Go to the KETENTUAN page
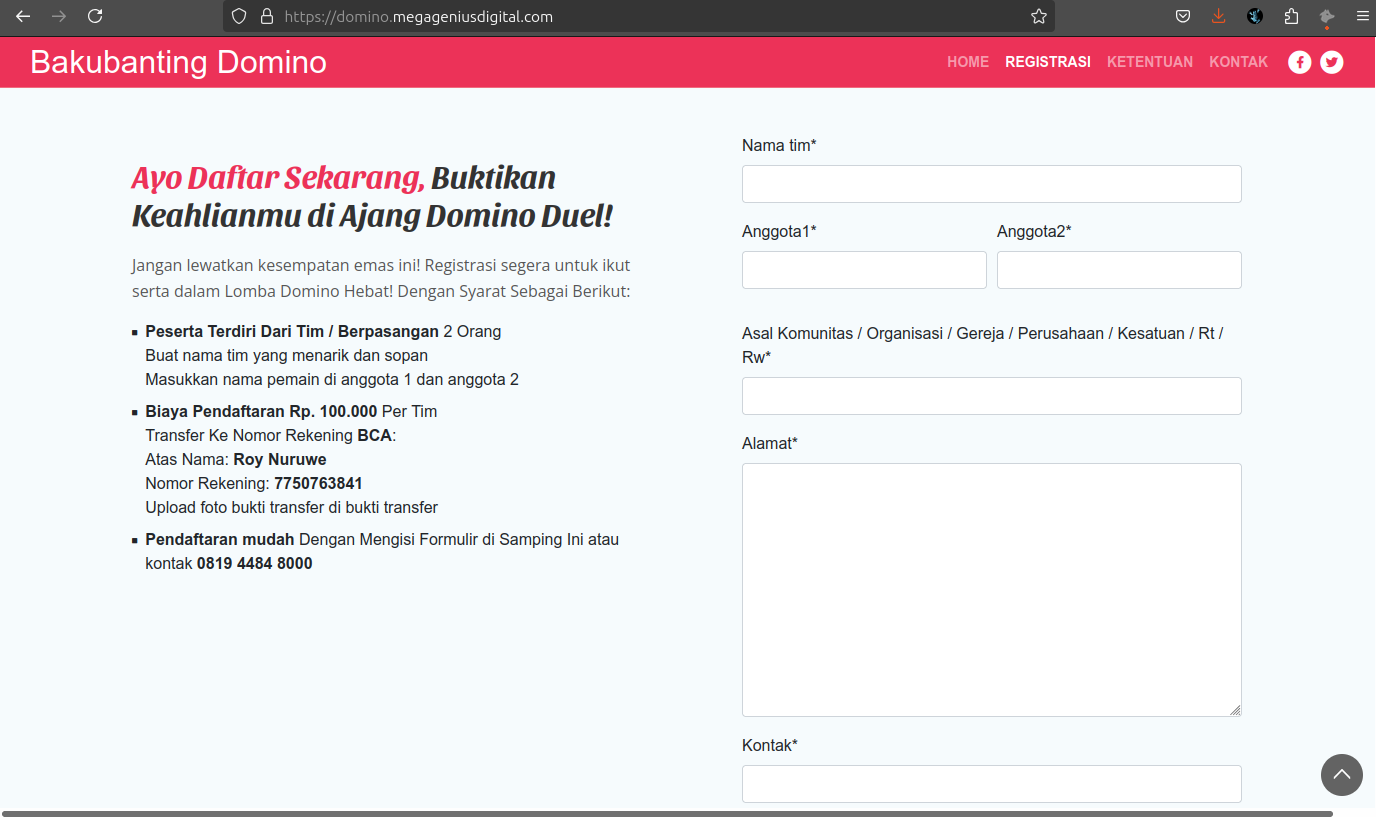This screenshot has height=817, width=1376. pyautogui.click(x=1149, y=62)
